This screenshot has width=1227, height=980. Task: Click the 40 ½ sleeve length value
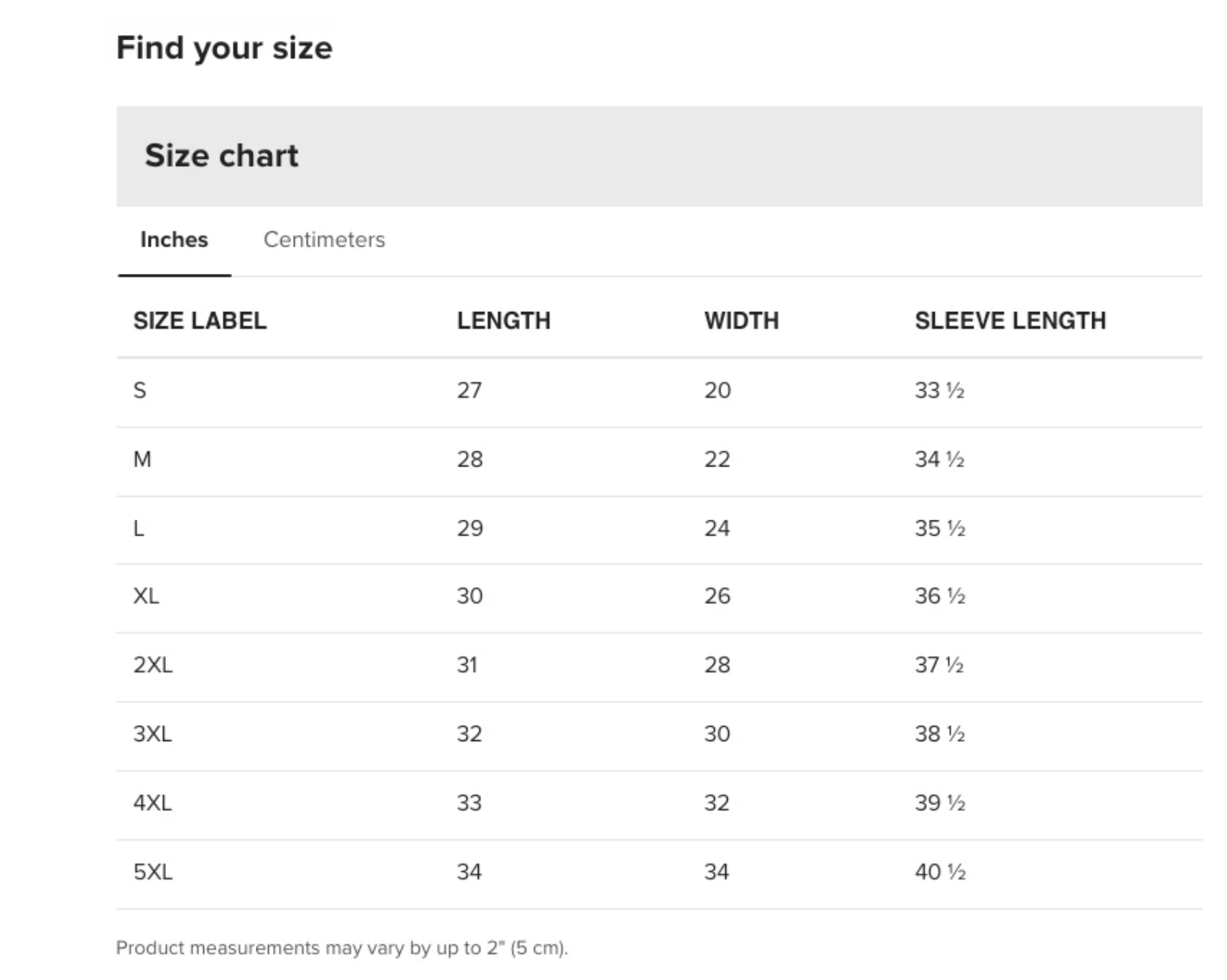tap(940, 872)
